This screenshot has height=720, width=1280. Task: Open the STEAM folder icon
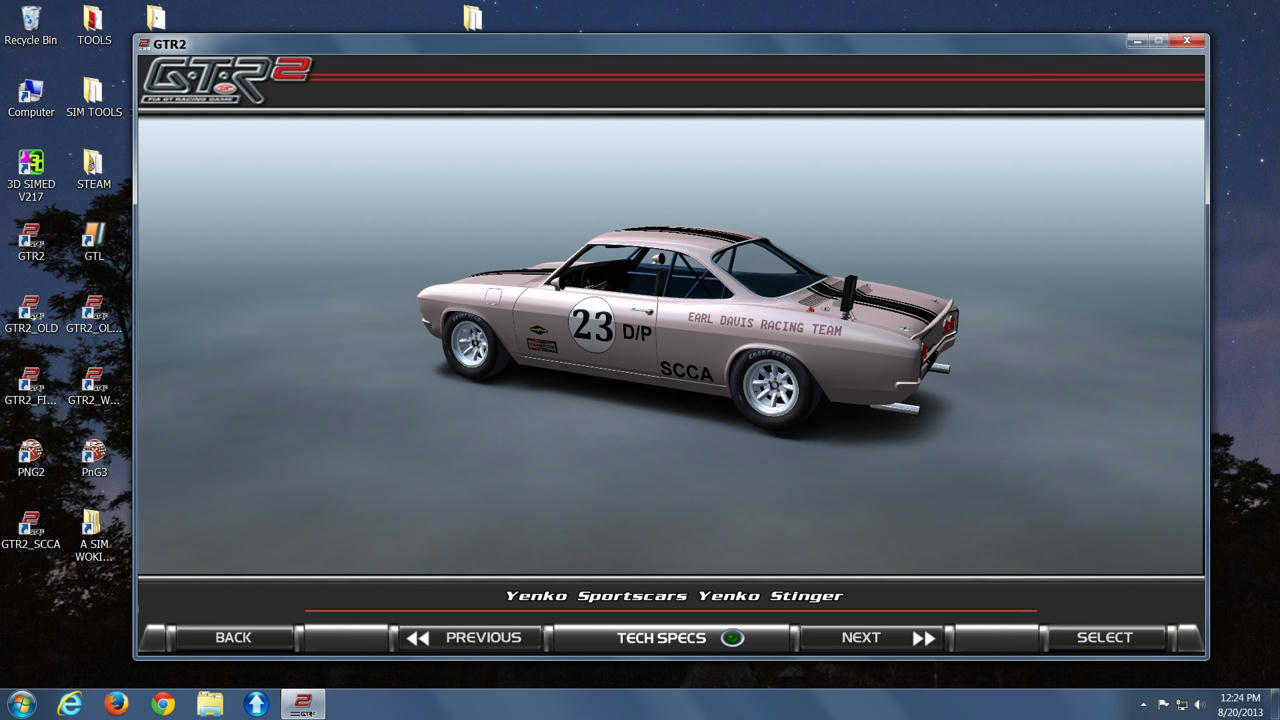(94, 170)
